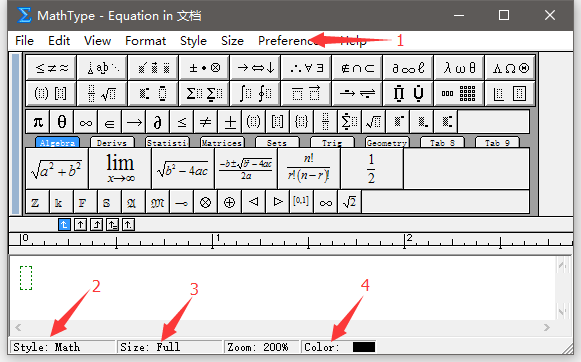
Task: Insert infinity symbol next to theta
Action: (x=86, y=122)
